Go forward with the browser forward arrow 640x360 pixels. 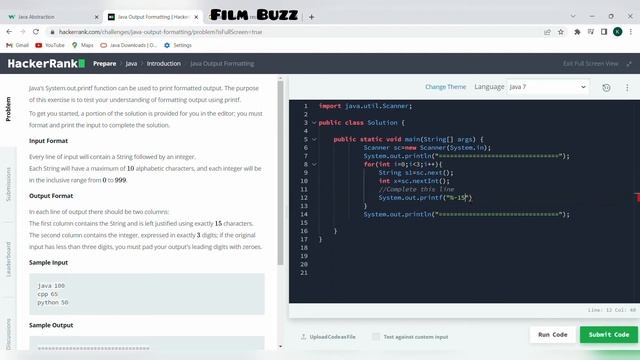click(23, 32)
